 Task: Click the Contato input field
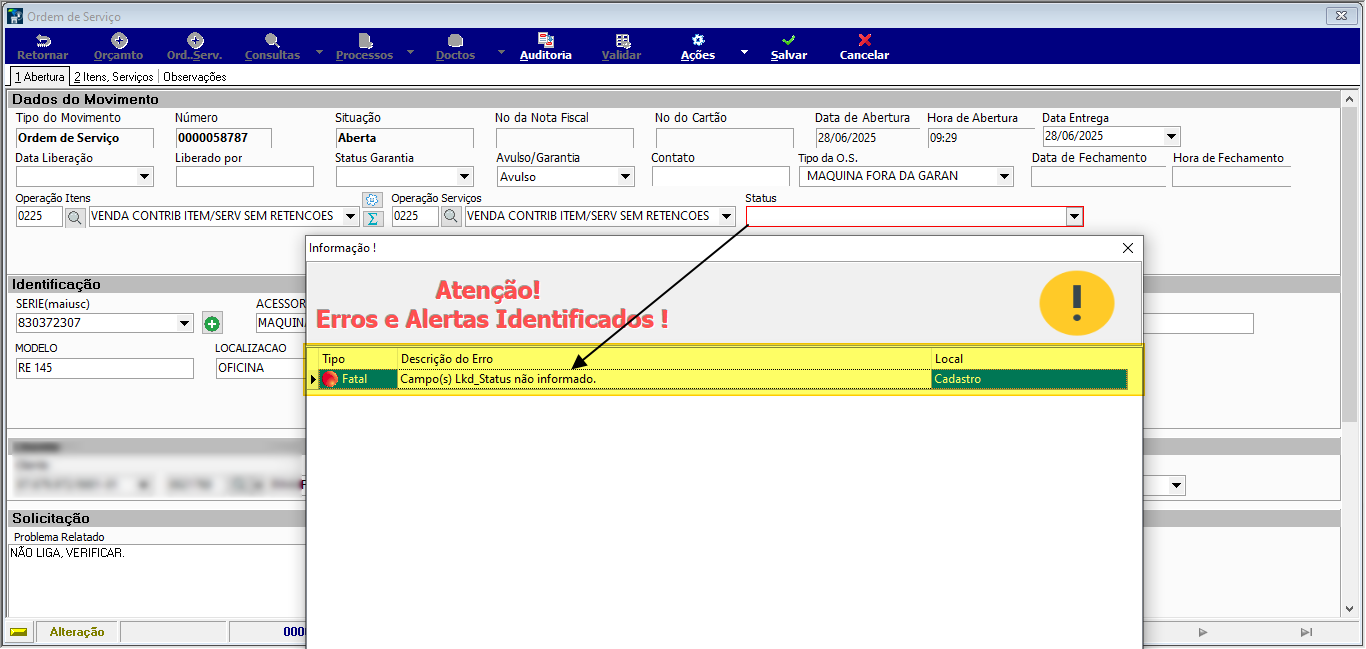pos(720,177)
